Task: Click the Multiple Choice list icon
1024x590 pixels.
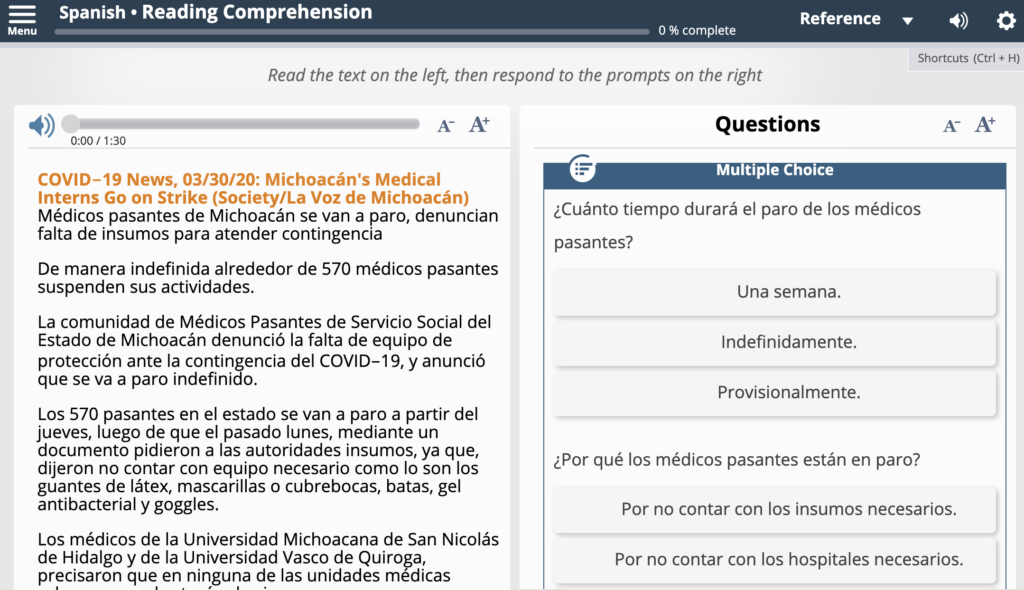Action: (x=582, y=170)
